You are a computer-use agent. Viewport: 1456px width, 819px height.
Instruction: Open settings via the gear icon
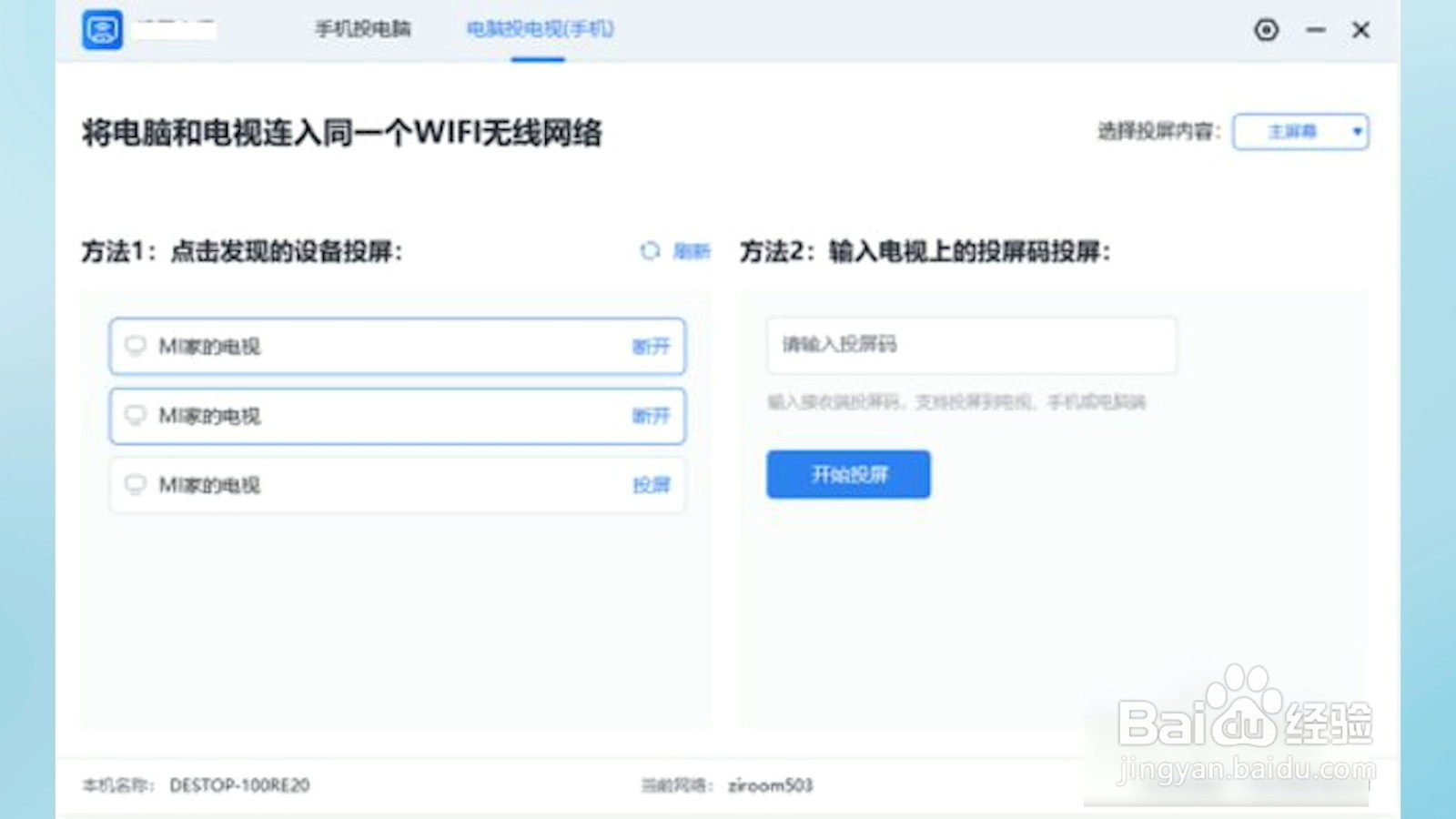tap(1266, 30)
